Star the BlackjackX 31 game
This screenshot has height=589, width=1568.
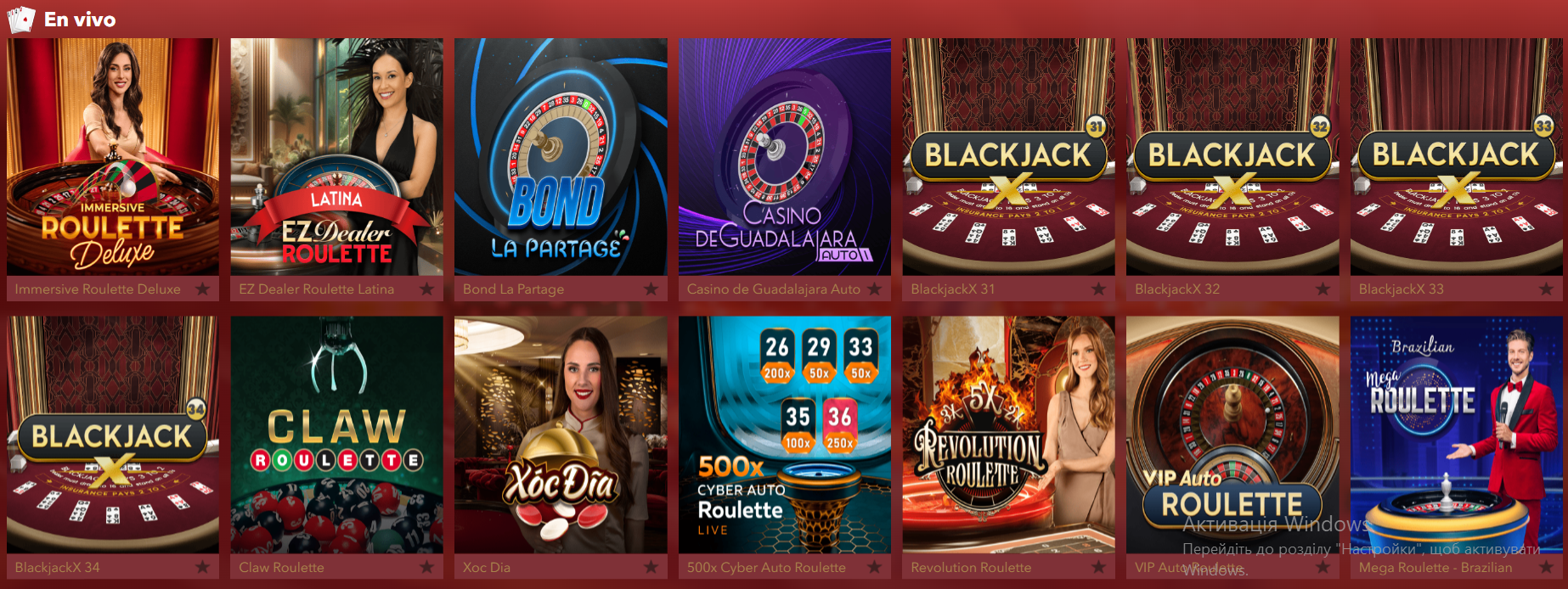point(1099,289)
